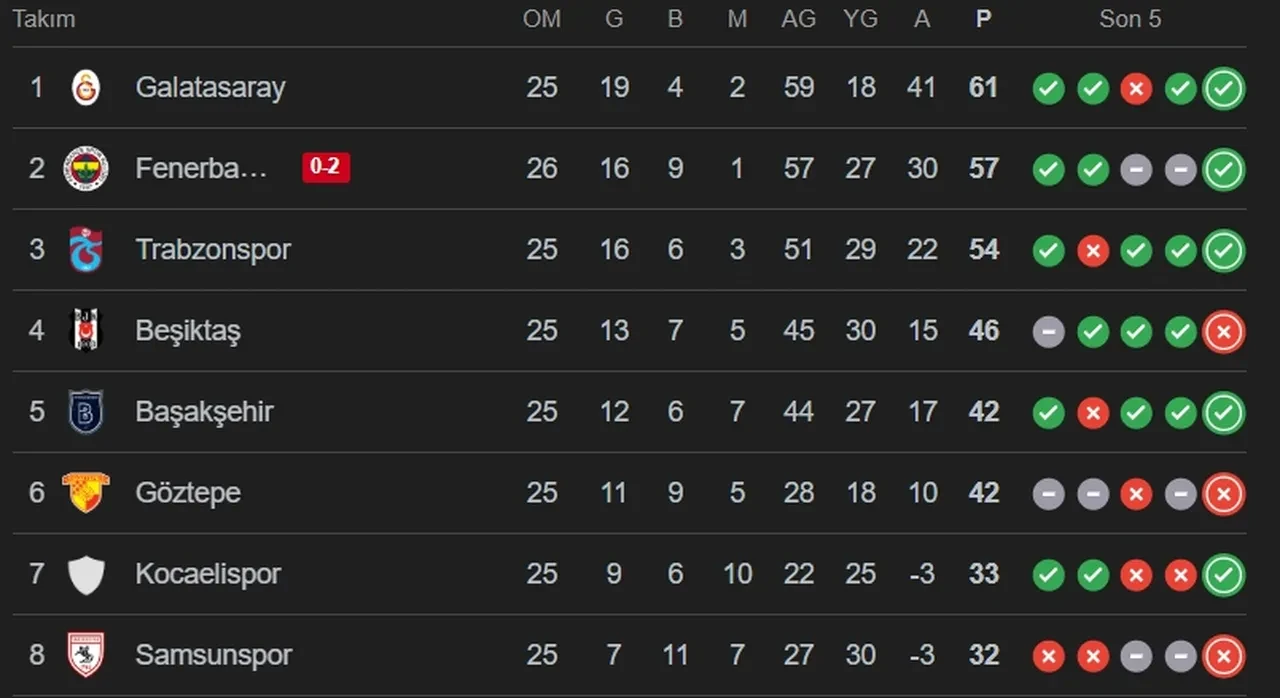The width and height of the screenshot is (1280, 698).
Task: Open the Beşiktaş crest icon
Action: tap(86, 330)
